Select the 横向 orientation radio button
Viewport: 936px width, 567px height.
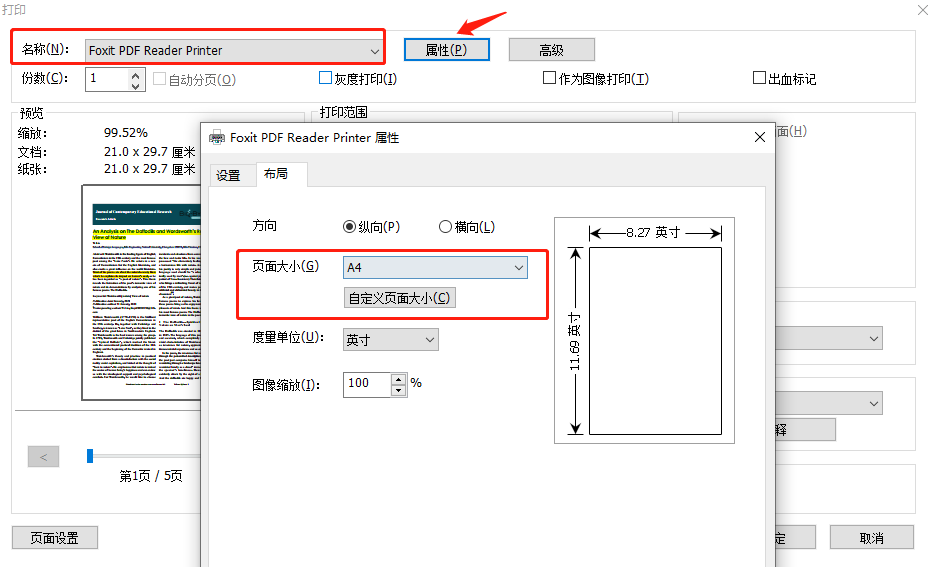[446, 227]
